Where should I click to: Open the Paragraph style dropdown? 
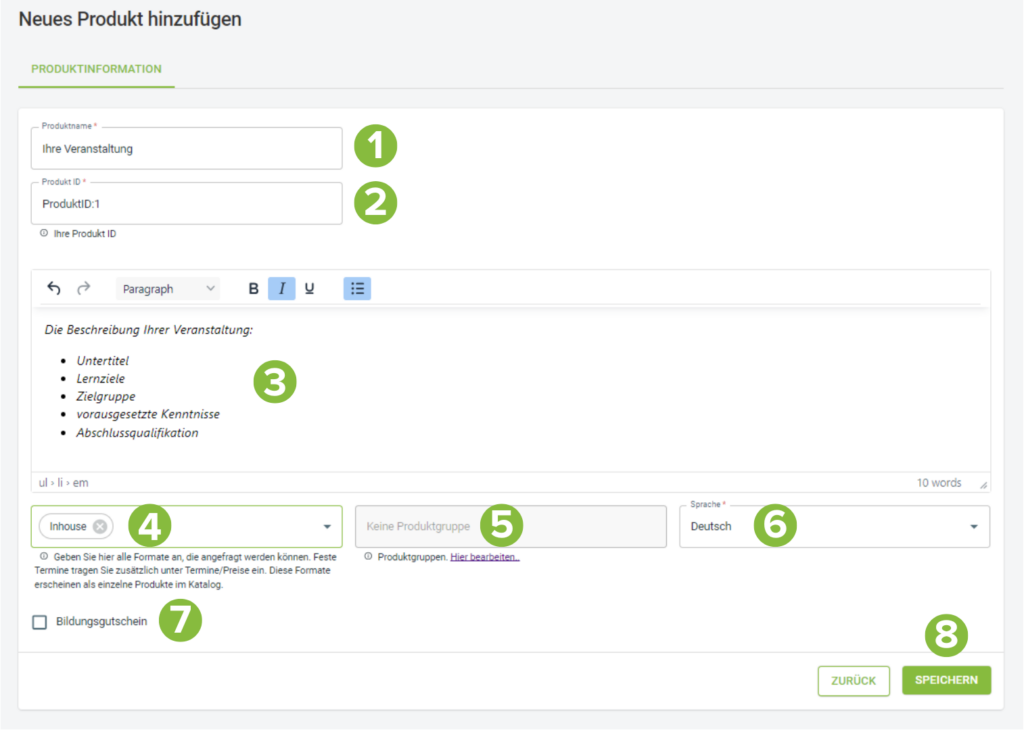click(x=168, y=289)
